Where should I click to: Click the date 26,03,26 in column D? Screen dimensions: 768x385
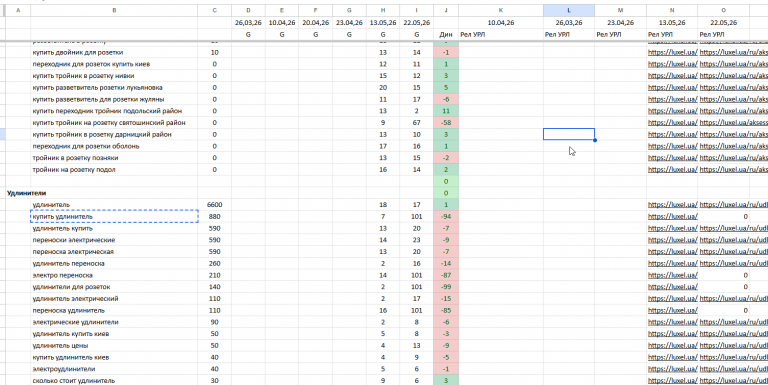tap(248, 23)
